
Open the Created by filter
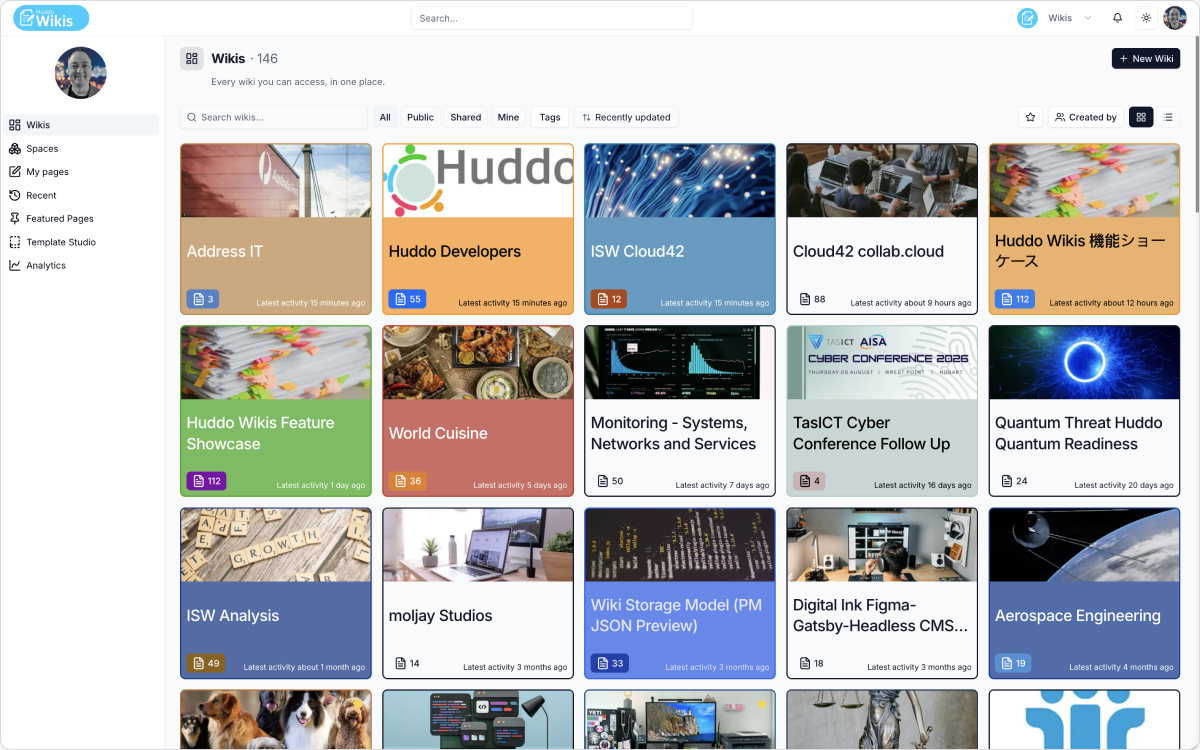(1086, 117)
